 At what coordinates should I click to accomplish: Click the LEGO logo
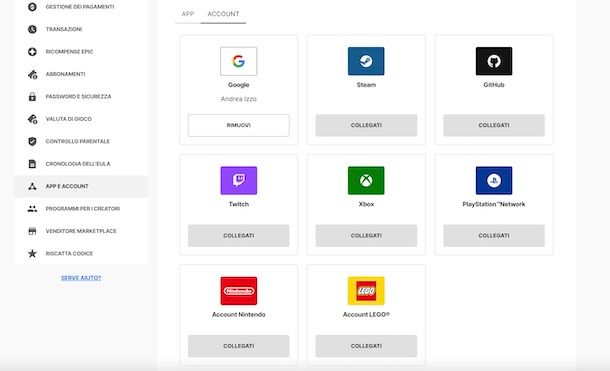click(366, 291)
